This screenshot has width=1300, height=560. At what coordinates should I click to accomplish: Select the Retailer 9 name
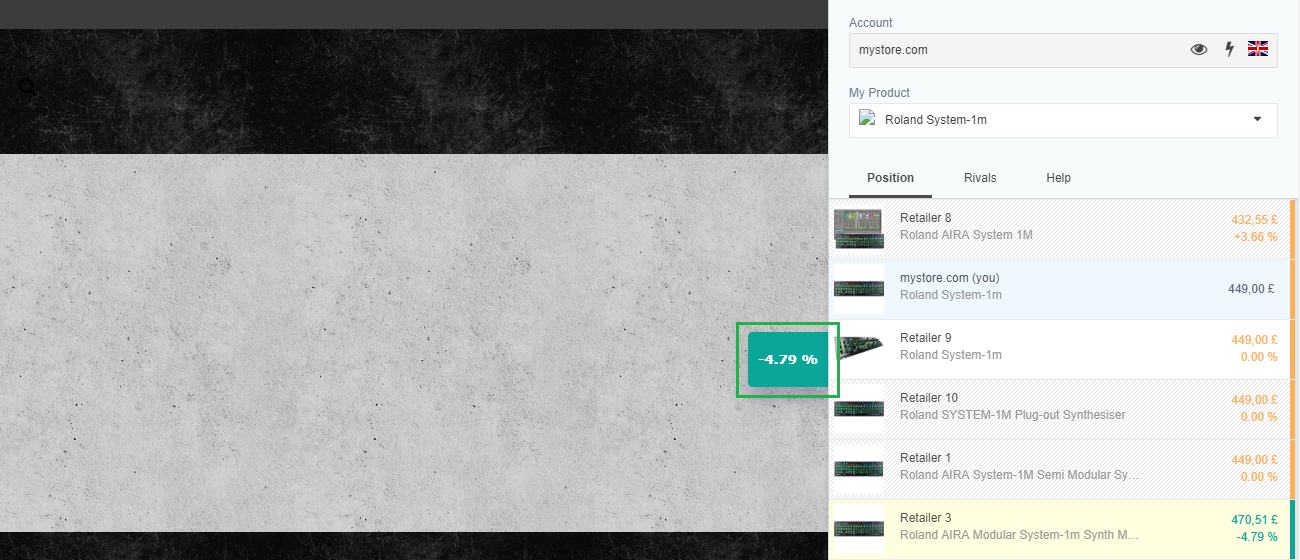(x=926, y=338)
